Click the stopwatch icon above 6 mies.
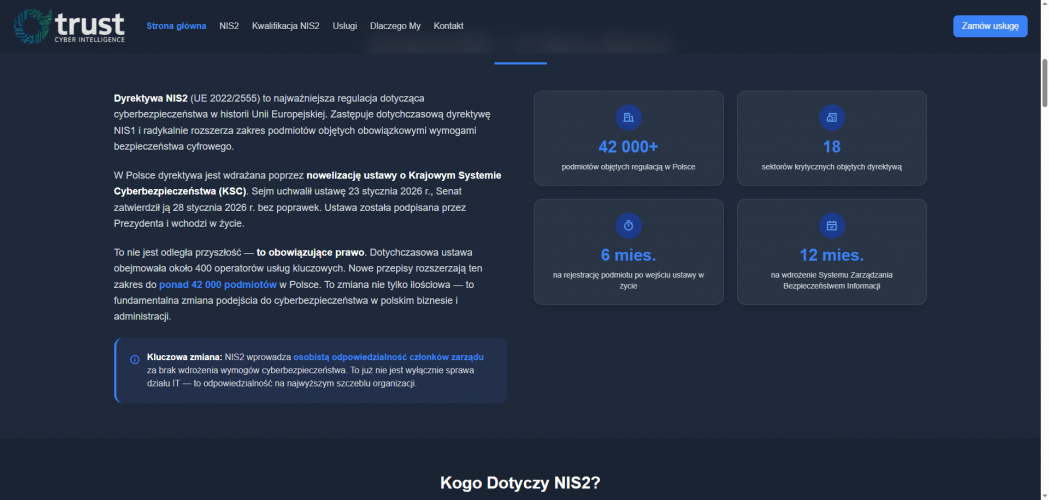The width and height of the screenshot is (1049, 500). click(x=628, y=226)
